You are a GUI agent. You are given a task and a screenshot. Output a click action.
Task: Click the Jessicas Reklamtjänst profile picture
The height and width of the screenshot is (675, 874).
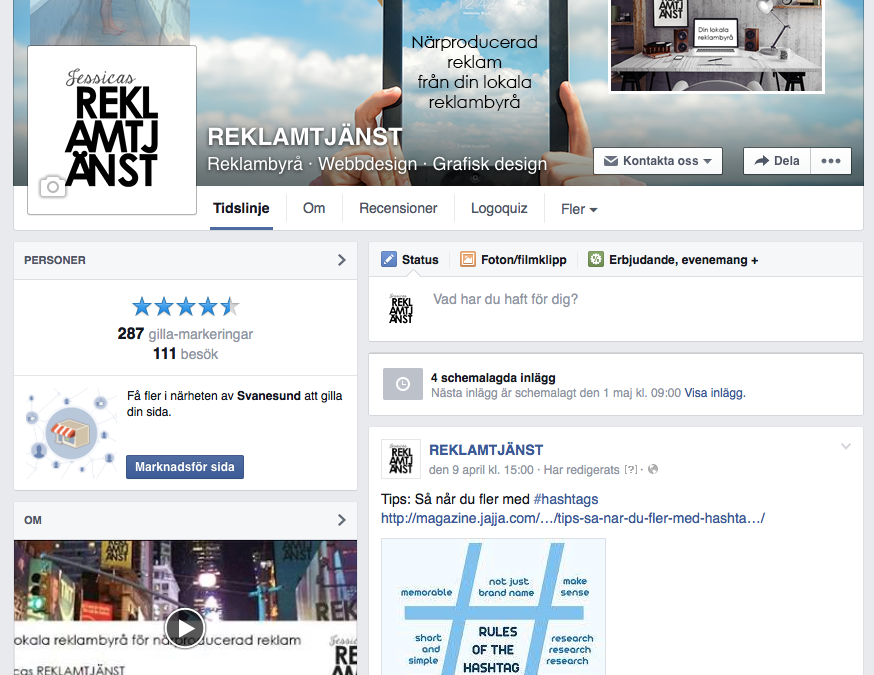(112, 130)
